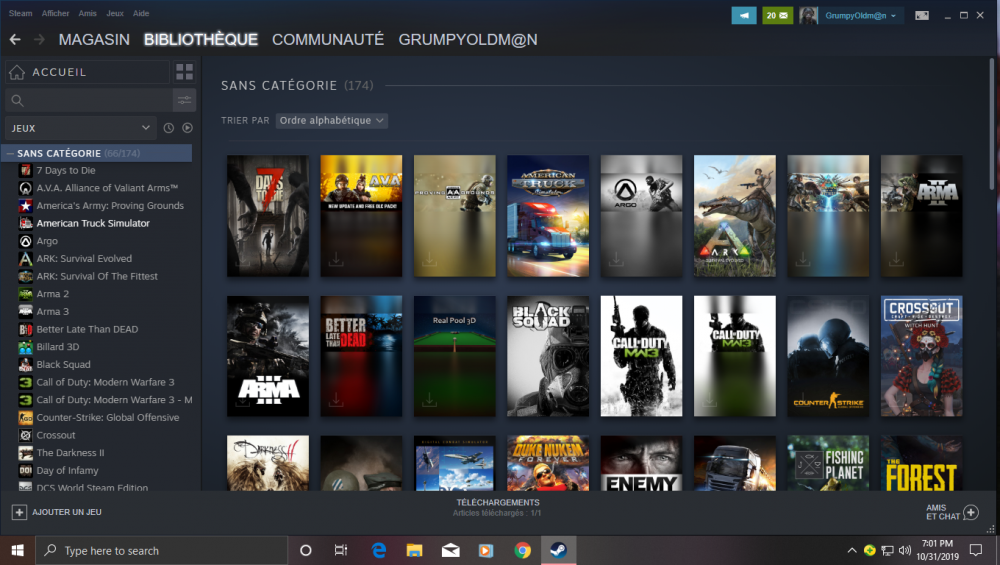Screen dimensions: 1000x565
Task: Collapse the Sans Catégorie sidebar section
Action: [10, 154]
